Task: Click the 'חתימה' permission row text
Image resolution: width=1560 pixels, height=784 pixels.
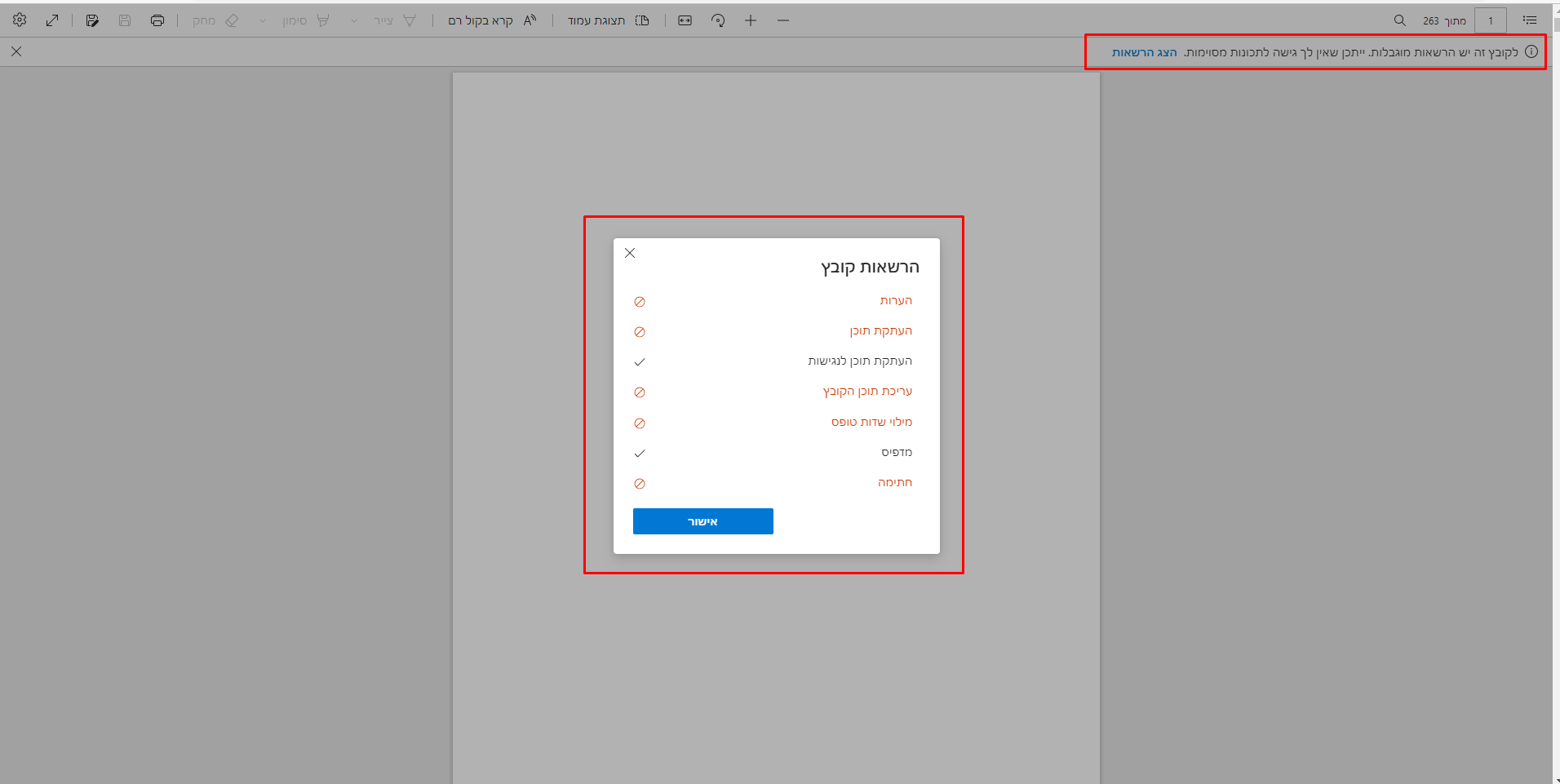Action: tap(895, 482)
